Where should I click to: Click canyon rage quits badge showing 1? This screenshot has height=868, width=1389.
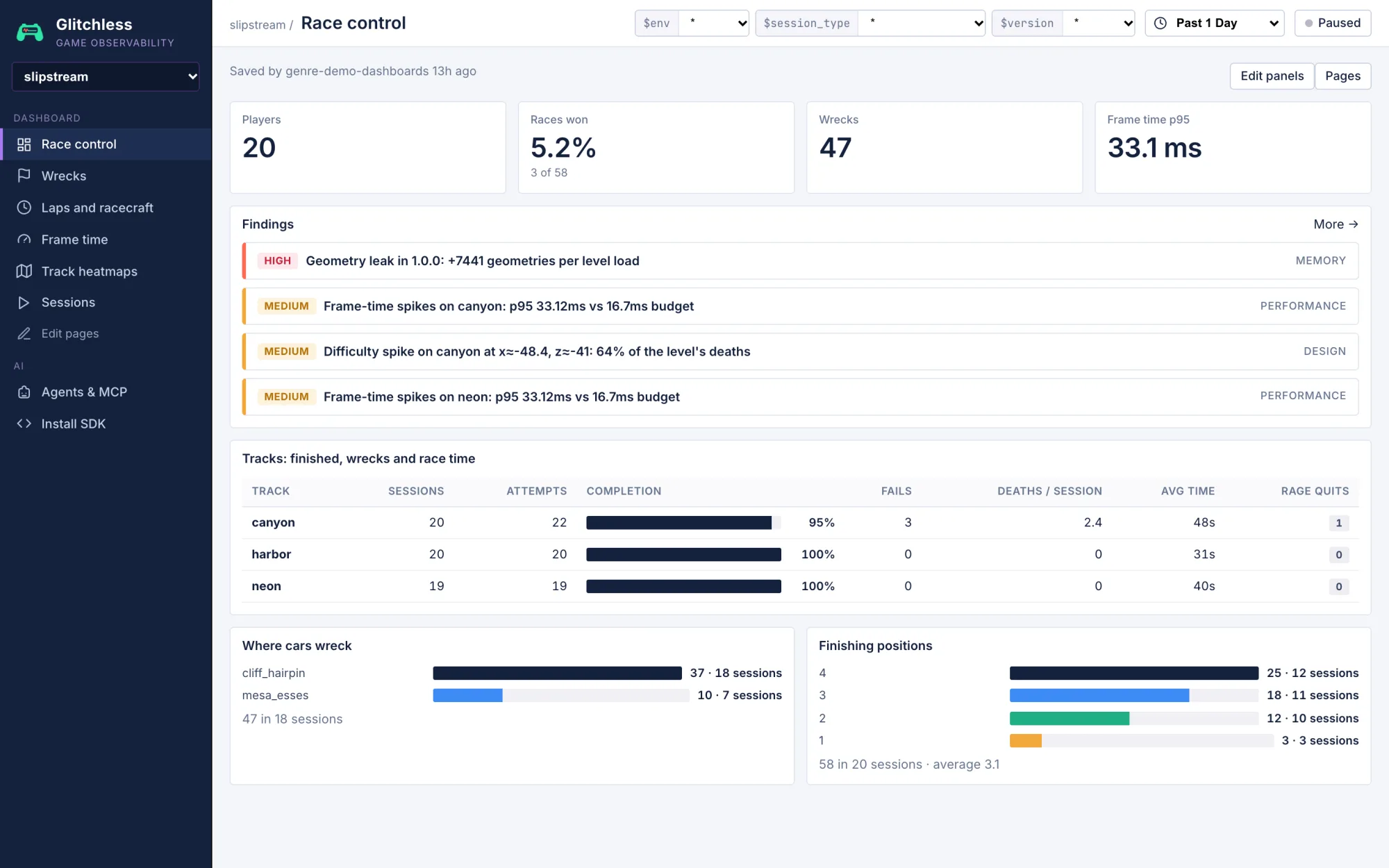point(1338,523)
